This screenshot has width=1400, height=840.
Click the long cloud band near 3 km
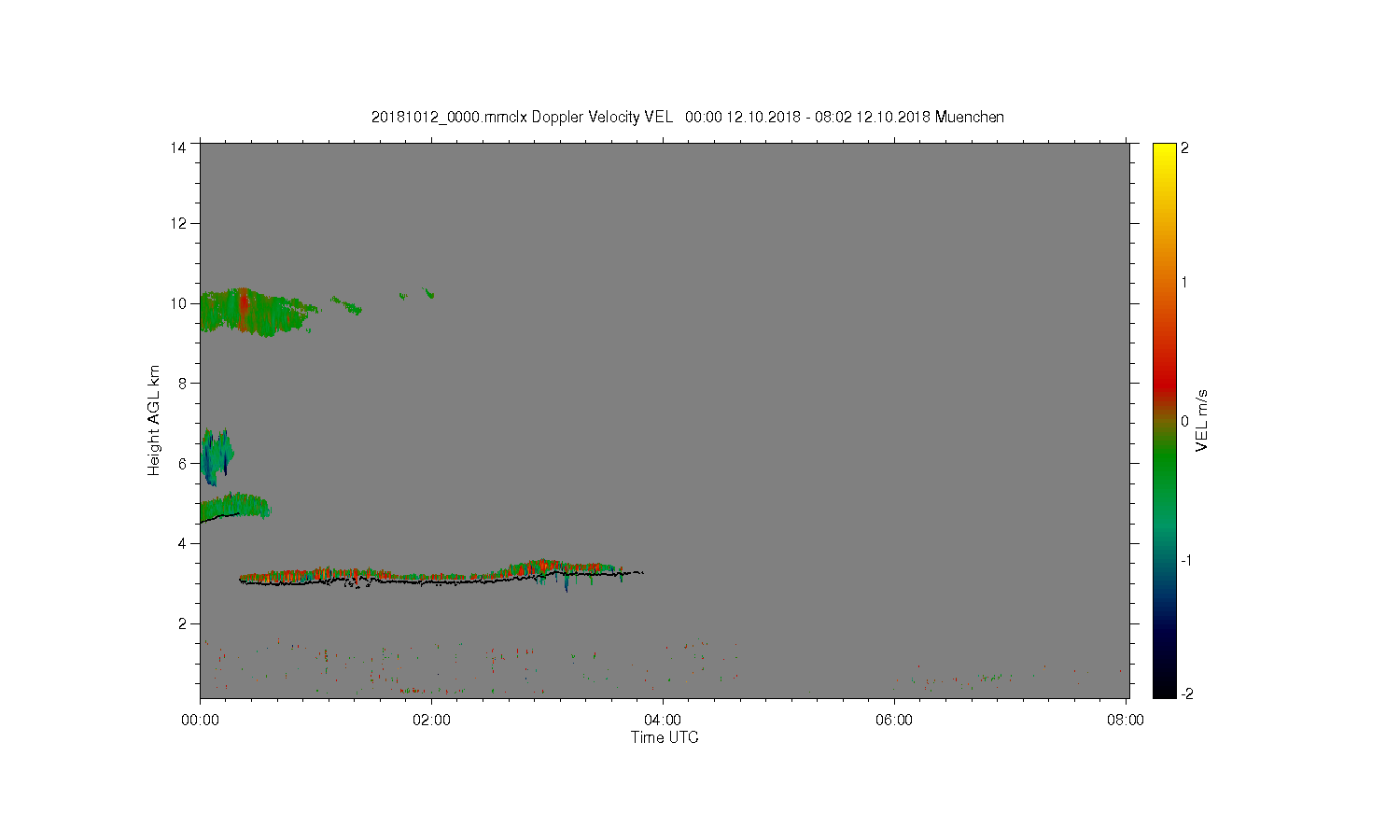coord(441,574)
